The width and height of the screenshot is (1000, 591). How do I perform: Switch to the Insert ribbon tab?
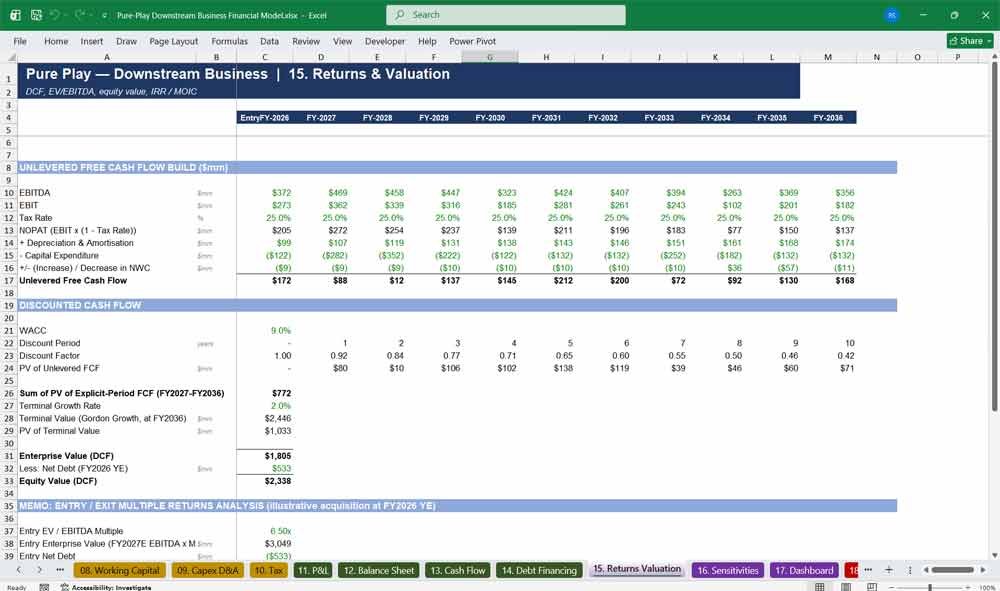pos(92,41)
